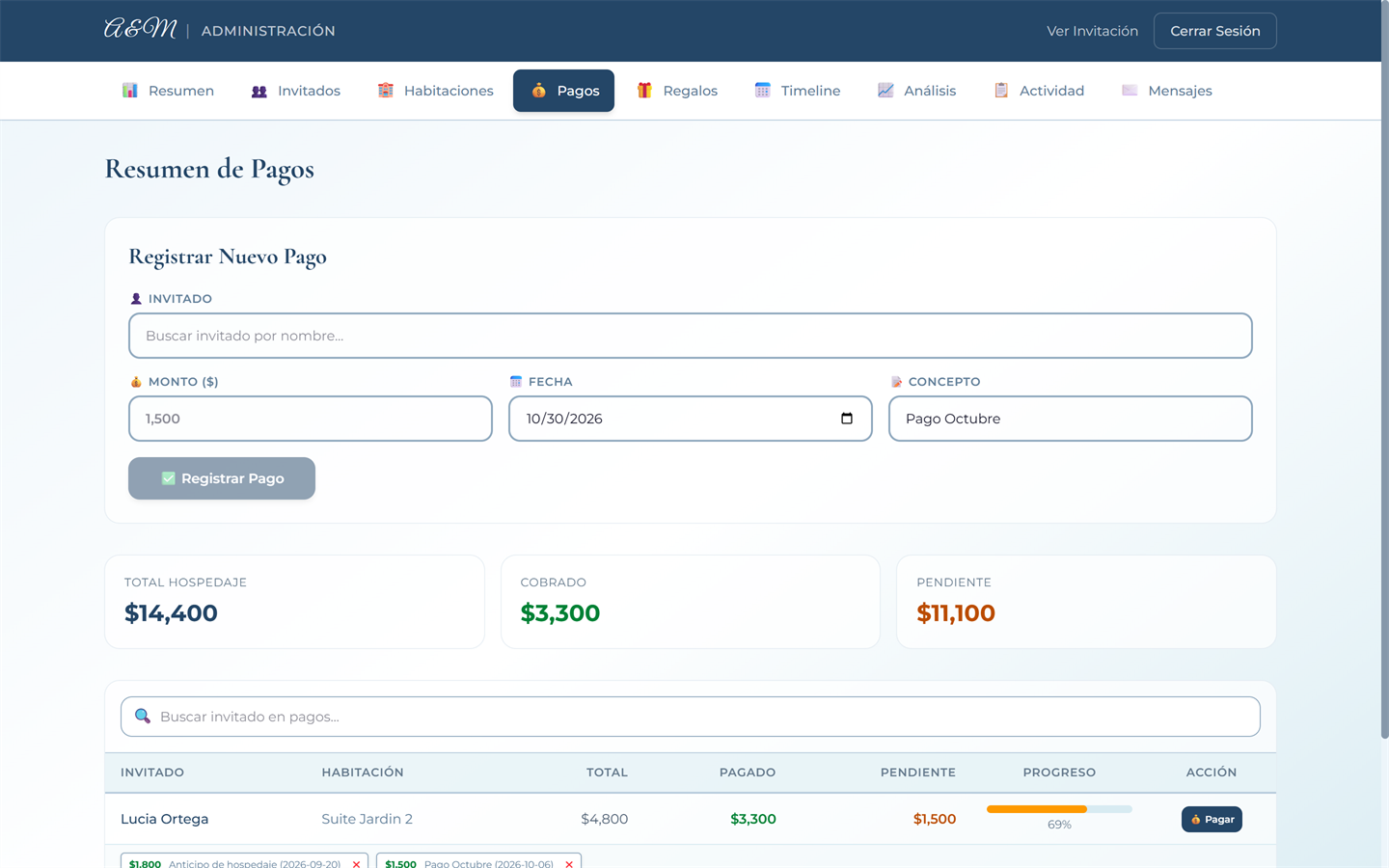The width and height of the screenshot is (1389, 868).
Task: Click the $1,500 pending amount in Lucia's row
Action: (x=935, y=819)
